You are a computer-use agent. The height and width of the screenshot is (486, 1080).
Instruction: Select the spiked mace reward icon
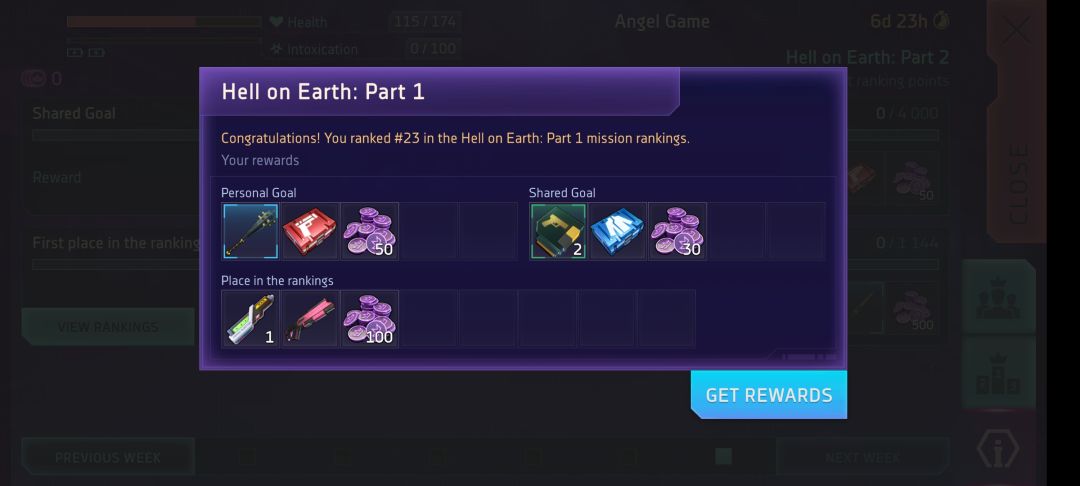(251, 231)
